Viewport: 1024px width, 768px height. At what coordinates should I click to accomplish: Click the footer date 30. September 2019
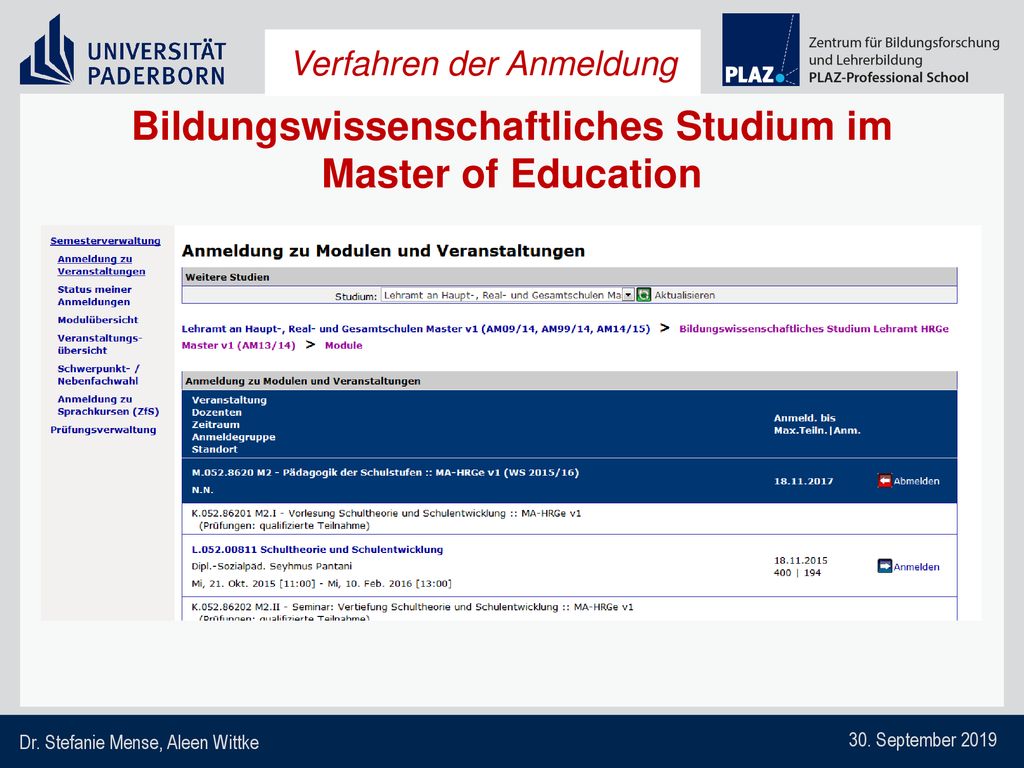tap(923, 740)
